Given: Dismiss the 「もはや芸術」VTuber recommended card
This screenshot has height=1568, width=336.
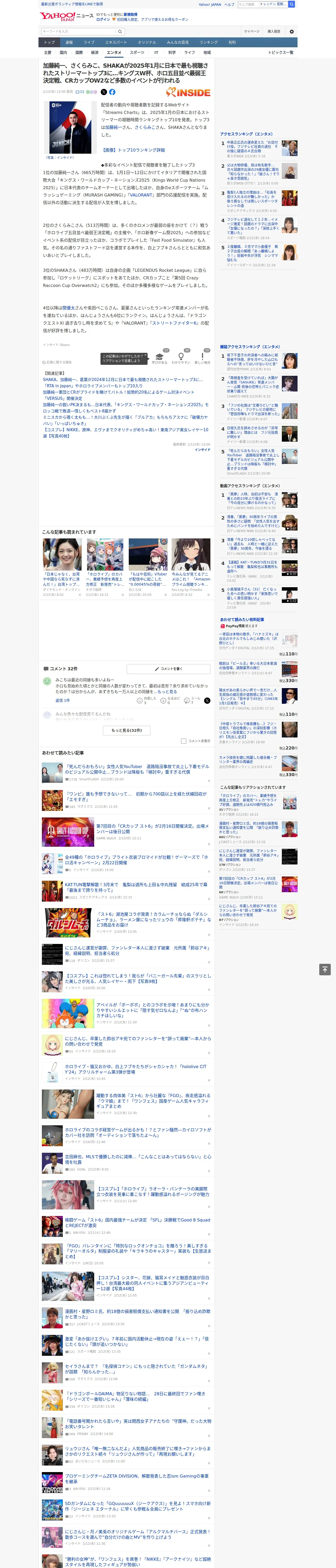Looking at the screenshot, I should [x=165, y=595].
